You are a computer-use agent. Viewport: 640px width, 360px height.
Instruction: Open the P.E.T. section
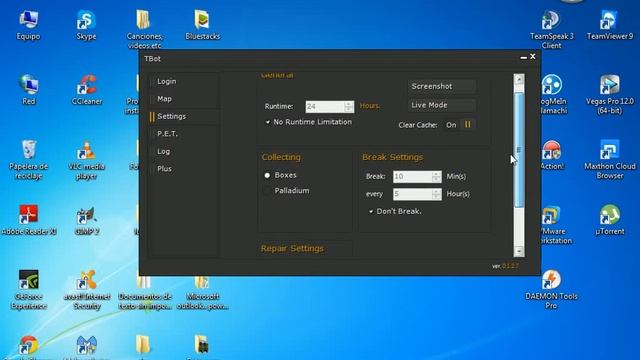pos(184,133)
